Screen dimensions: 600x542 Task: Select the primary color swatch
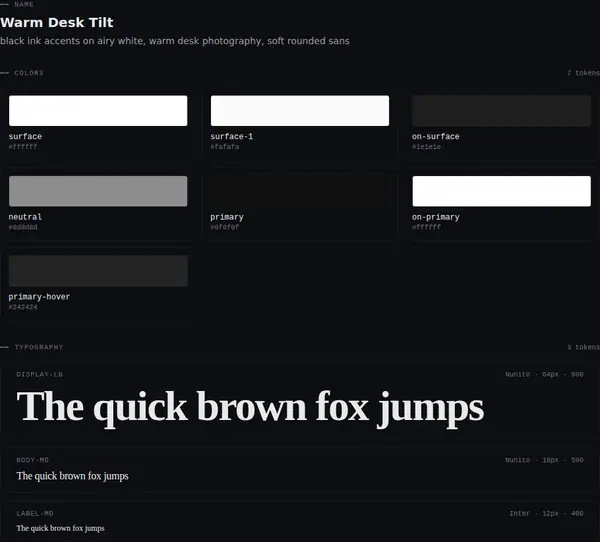(x=300, y=191)
